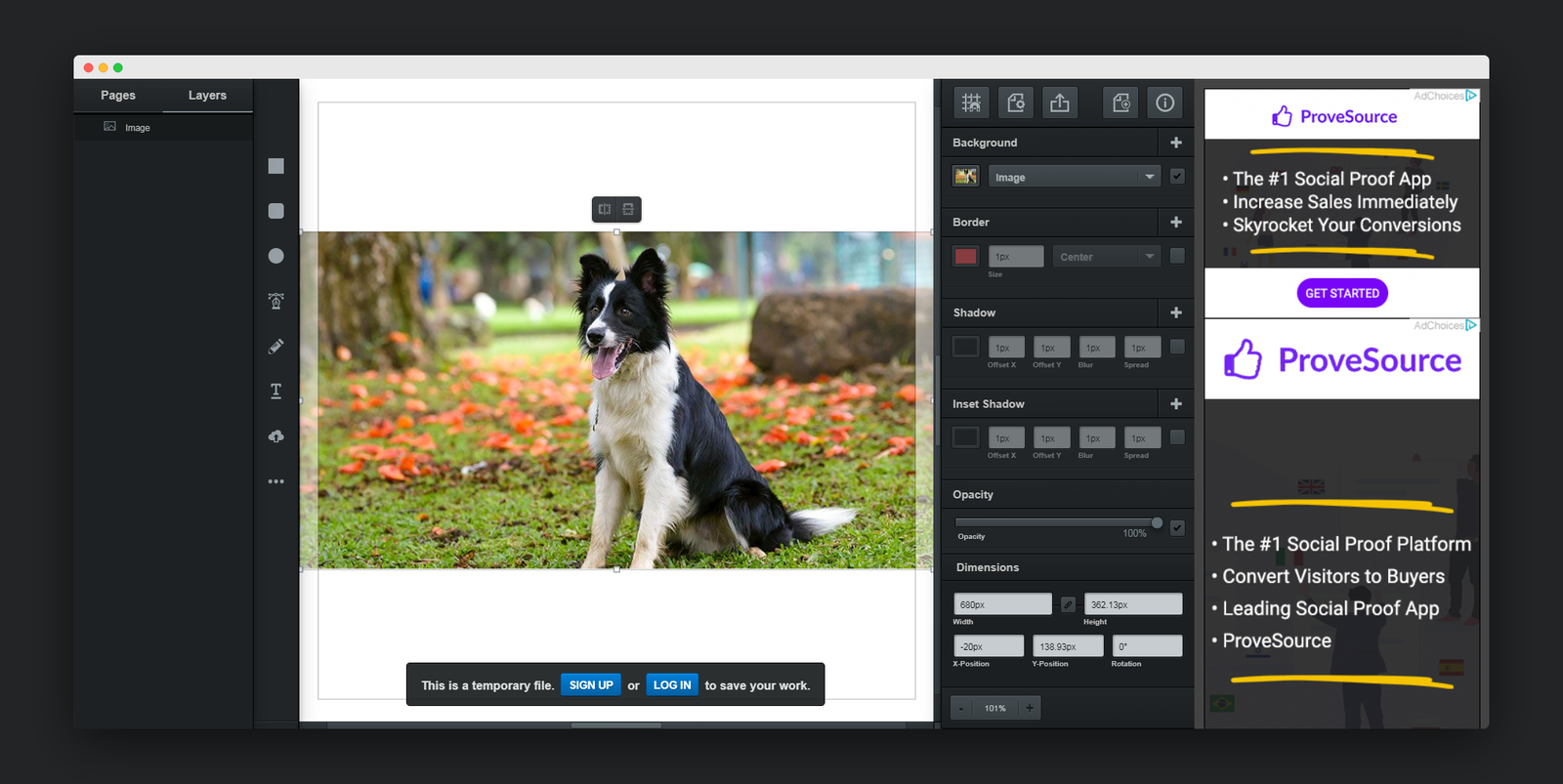Screen dimensions: 1563x784
Task: Select the rounded rectangle tool
Action: (x=276, y=211)
